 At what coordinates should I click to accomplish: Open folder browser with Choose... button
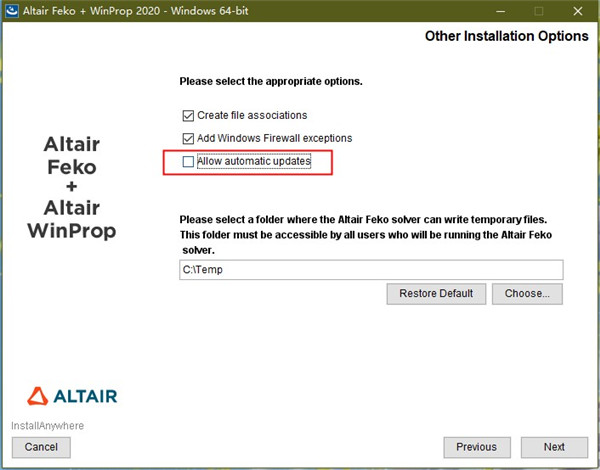coord(527,294)
